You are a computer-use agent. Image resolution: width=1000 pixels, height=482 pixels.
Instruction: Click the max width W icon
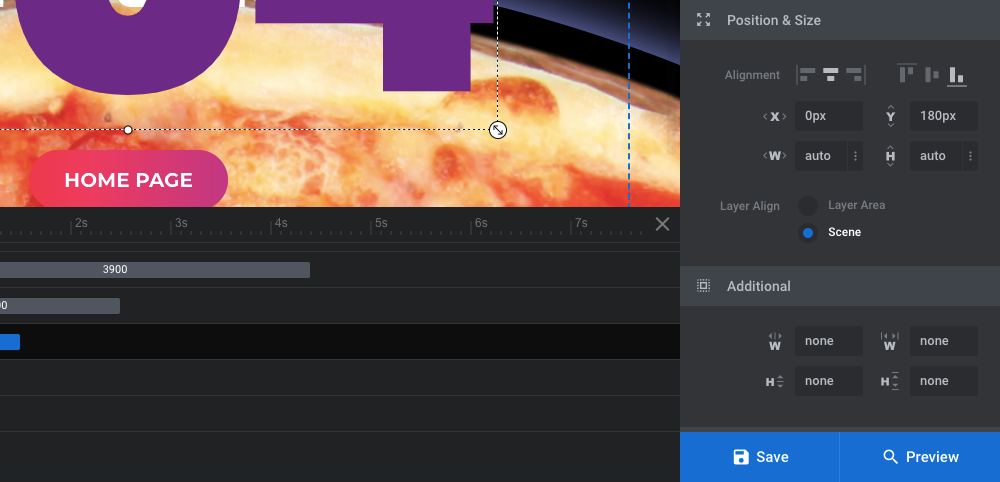(890, 342)
